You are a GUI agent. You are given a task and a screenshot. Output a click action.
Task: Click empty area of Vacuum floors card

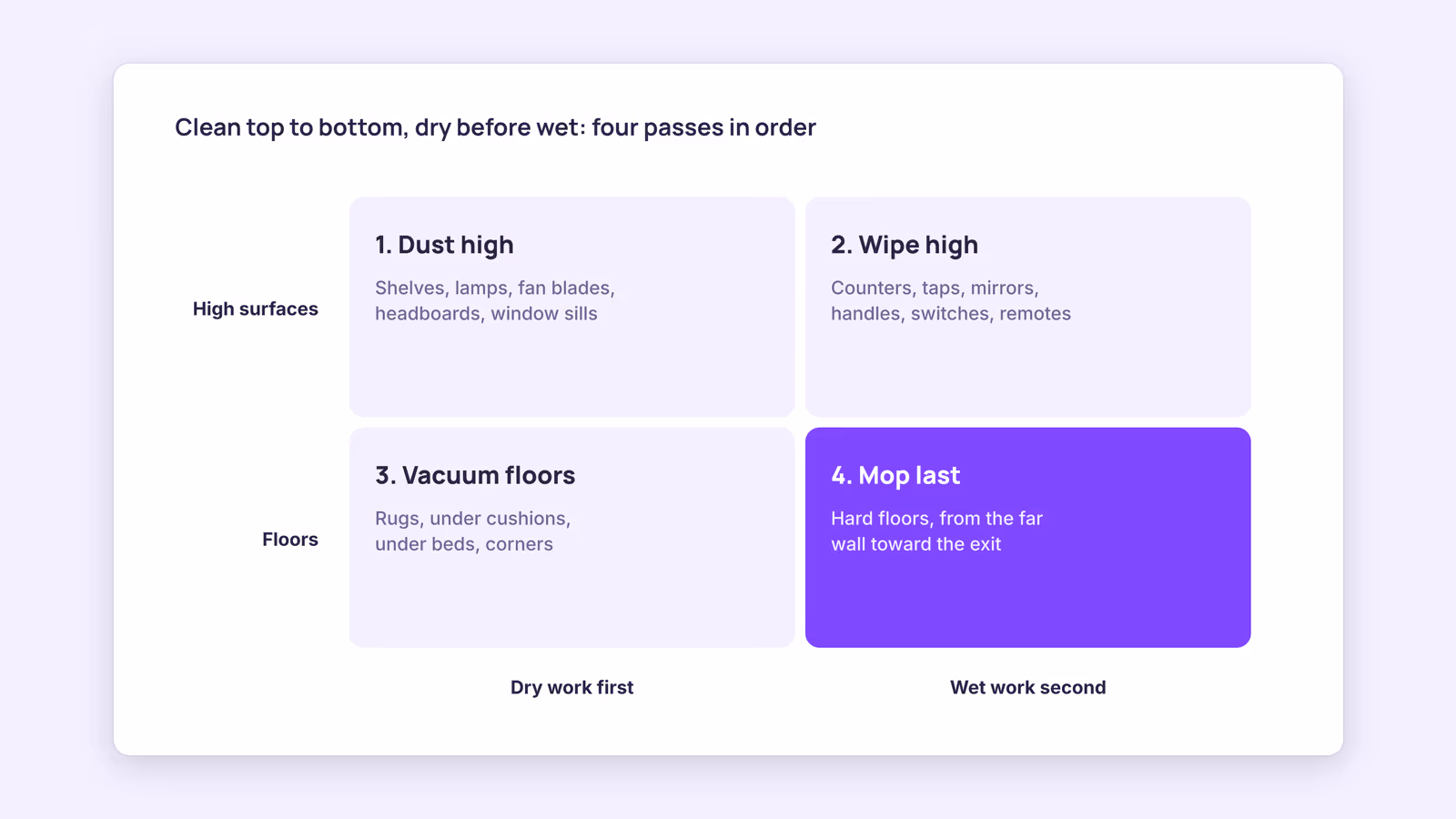pos(571,602)
